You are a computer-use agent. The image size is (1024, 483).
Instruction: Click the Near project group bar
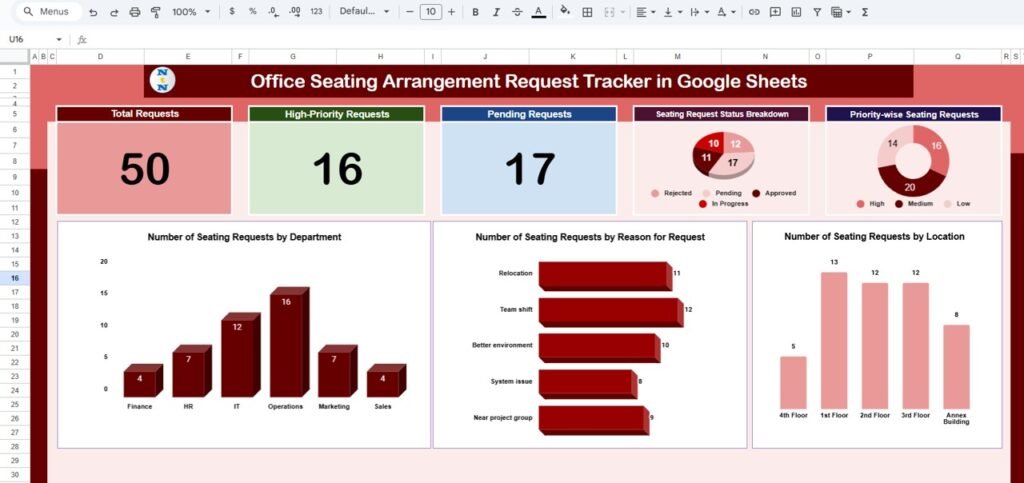coord(594,420)
